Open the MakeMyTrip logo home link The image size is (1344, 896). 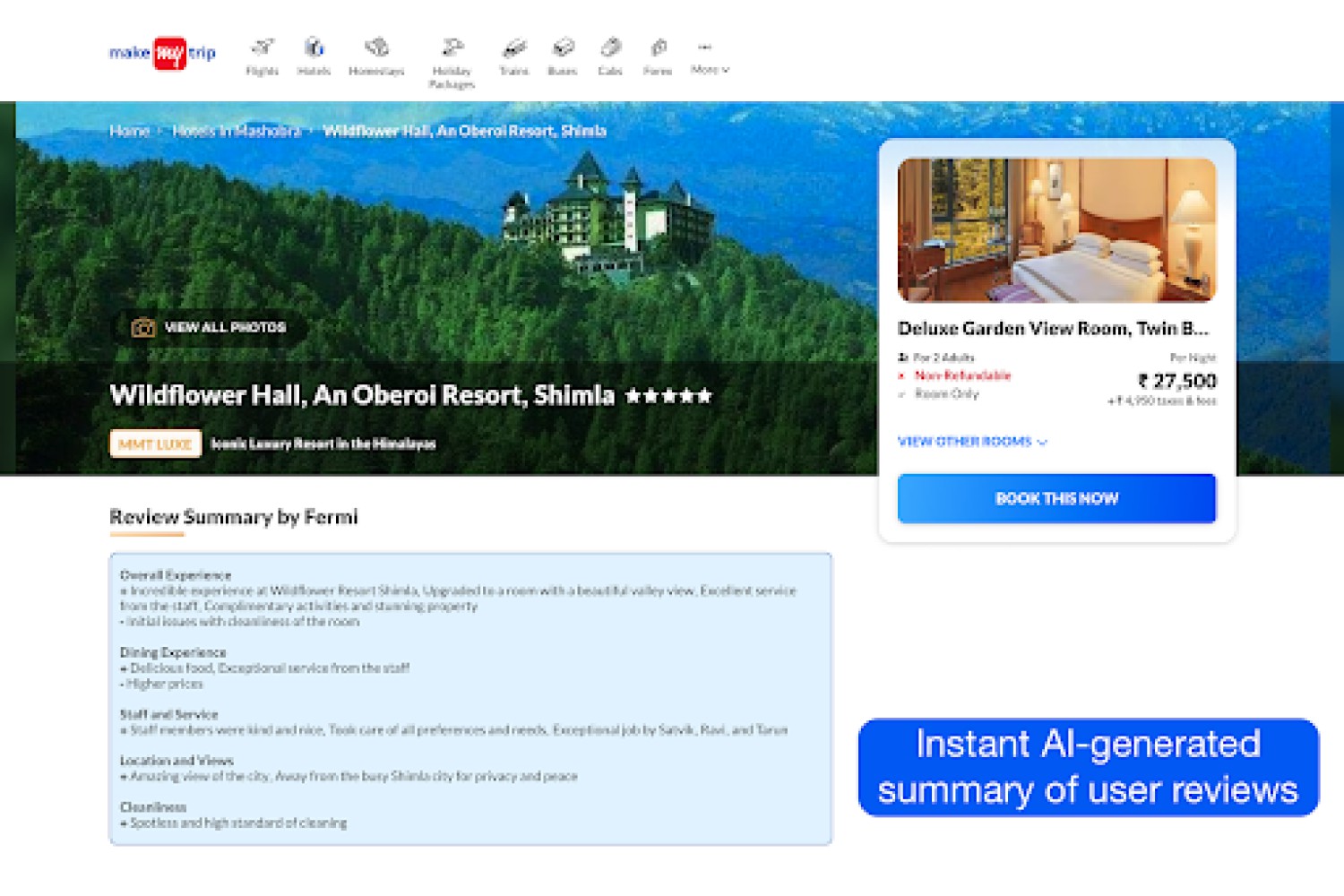162,53
